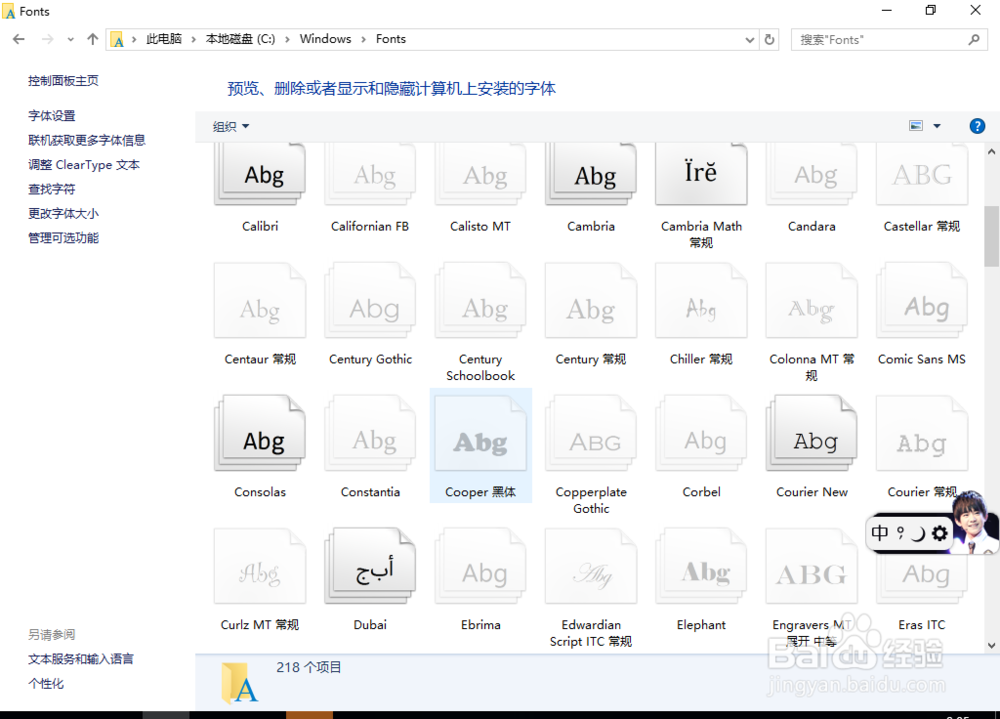Toggle the IME 中 Chinese/English mode
Image resolution: width=1000 pixels, height=719 pixels.
pos(879,533)
